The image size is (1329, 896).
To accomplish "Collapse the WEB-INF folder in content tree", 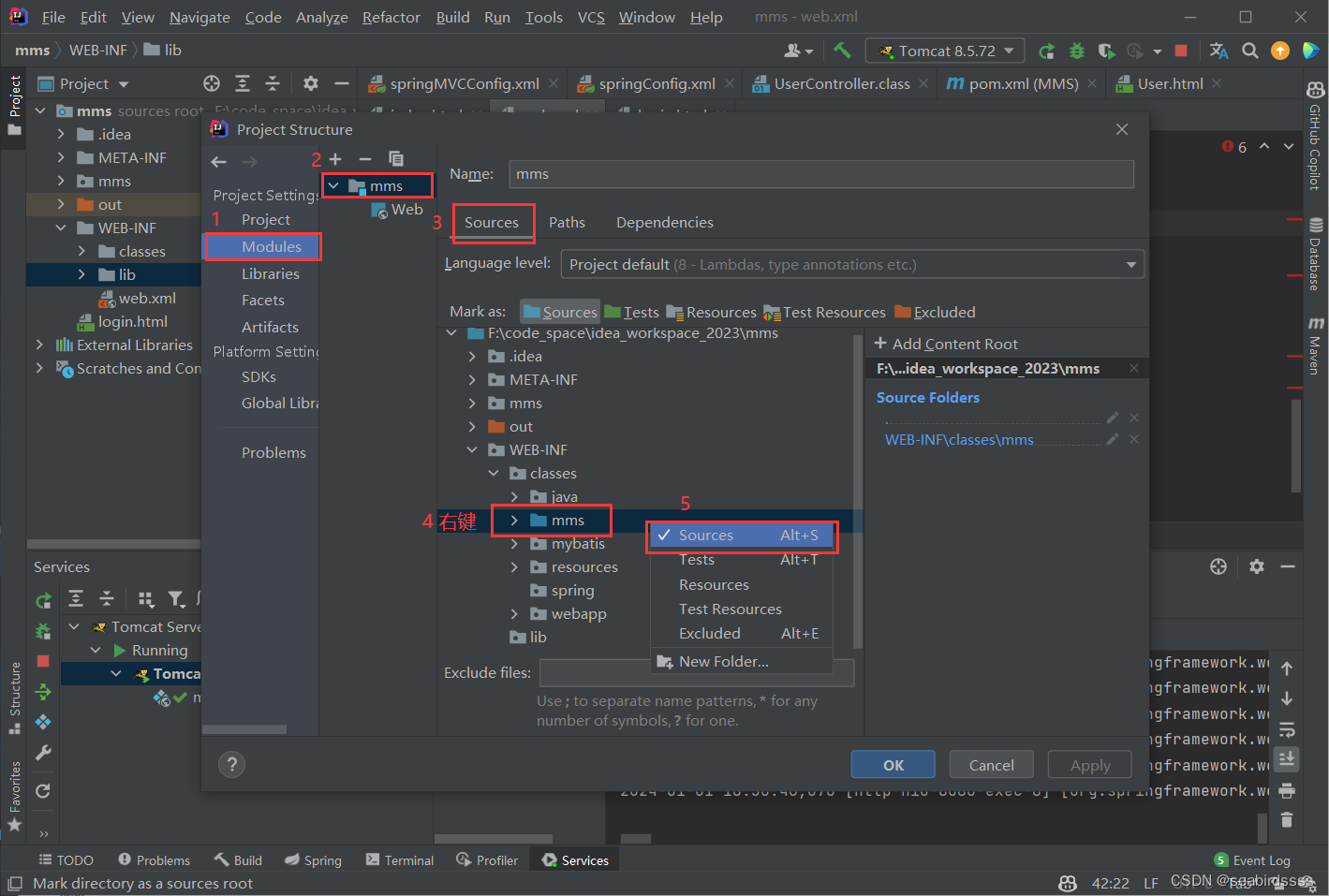I will pos(472,449).
